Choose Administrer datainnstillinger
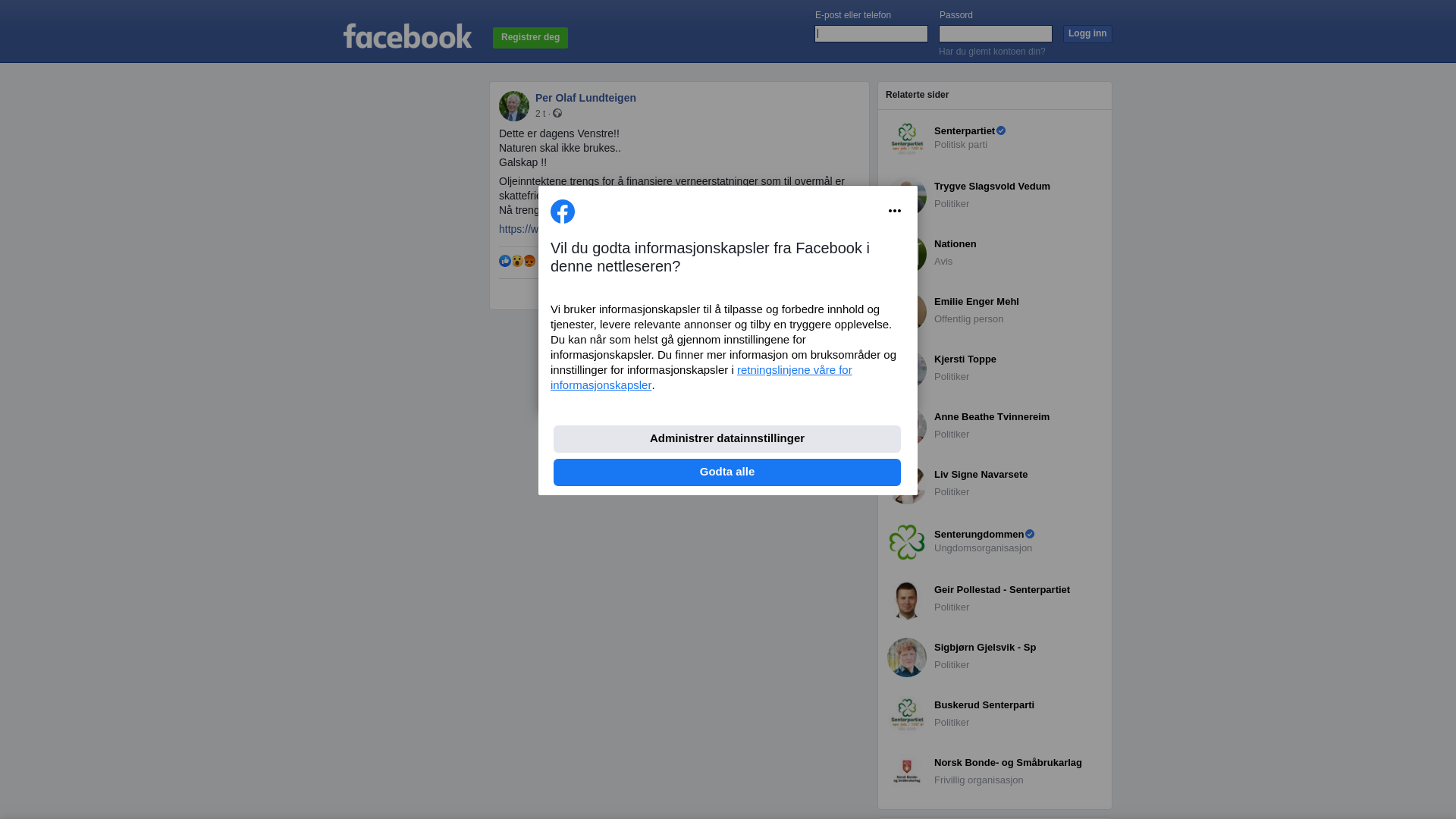Viewport: 1456px width, 819px height. click(x=727, y=439)
